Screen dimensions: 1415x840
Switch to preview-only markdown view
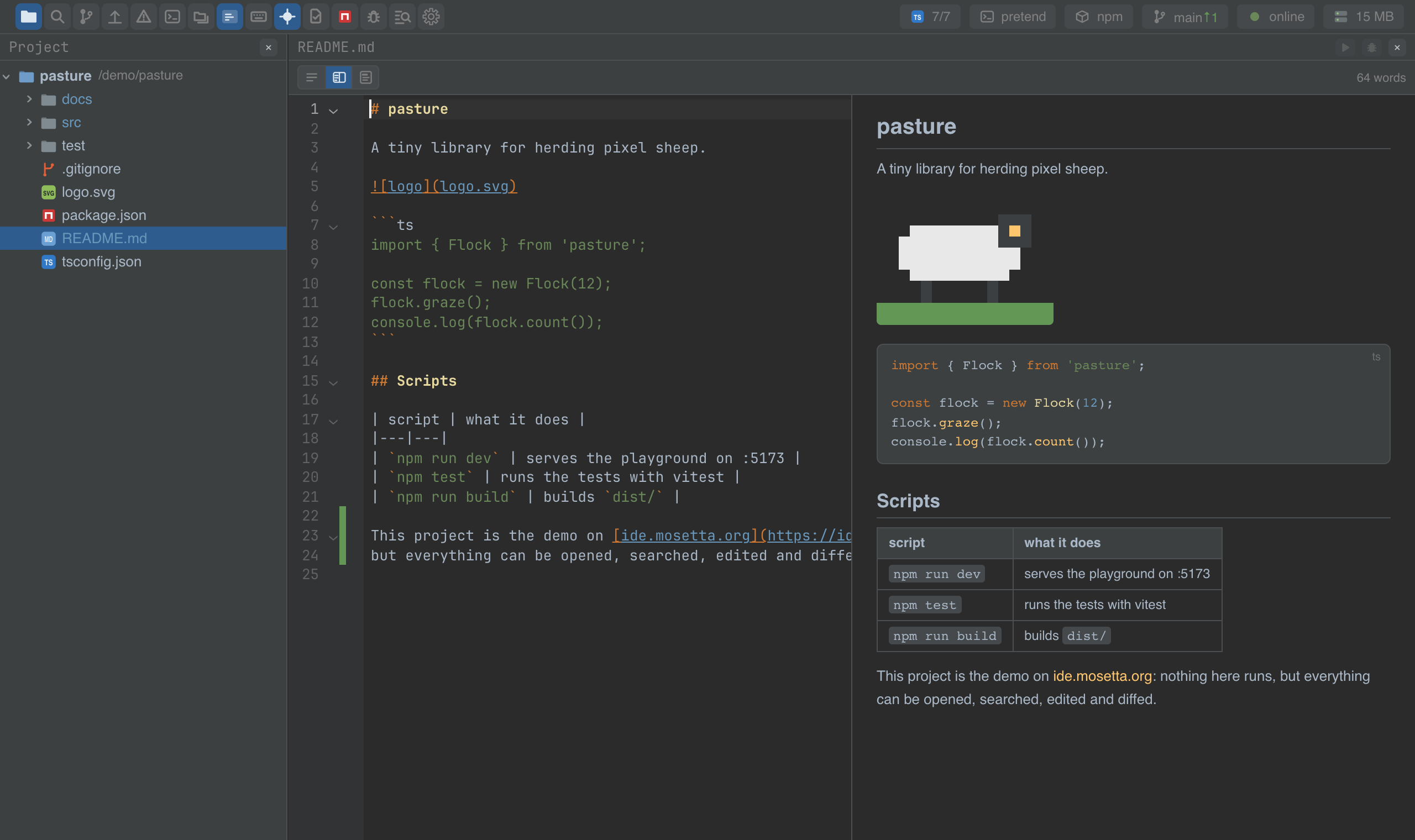pos(366,77)
